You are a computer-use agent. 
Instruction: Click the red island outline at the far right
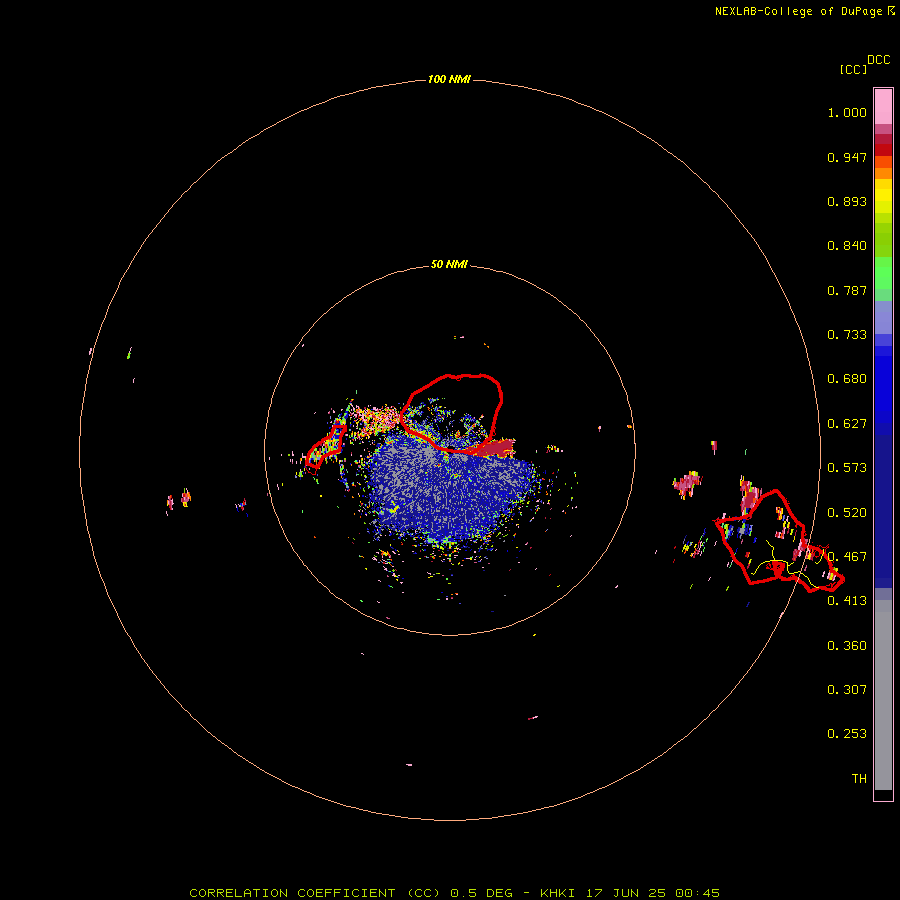tap(778, 540)
